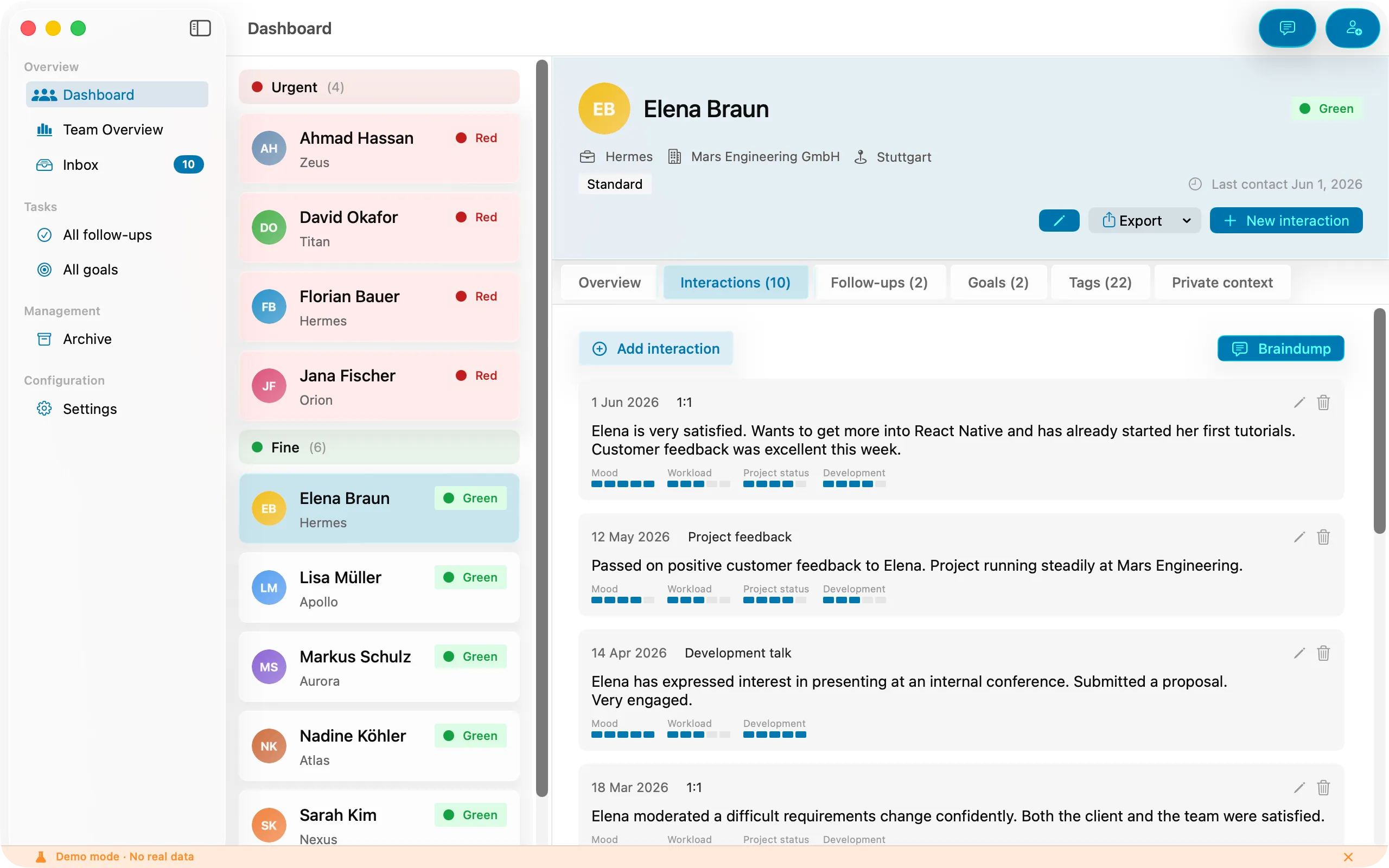
Task: Click the Green status badge on Markus Schulz
Action: point(470,657)
